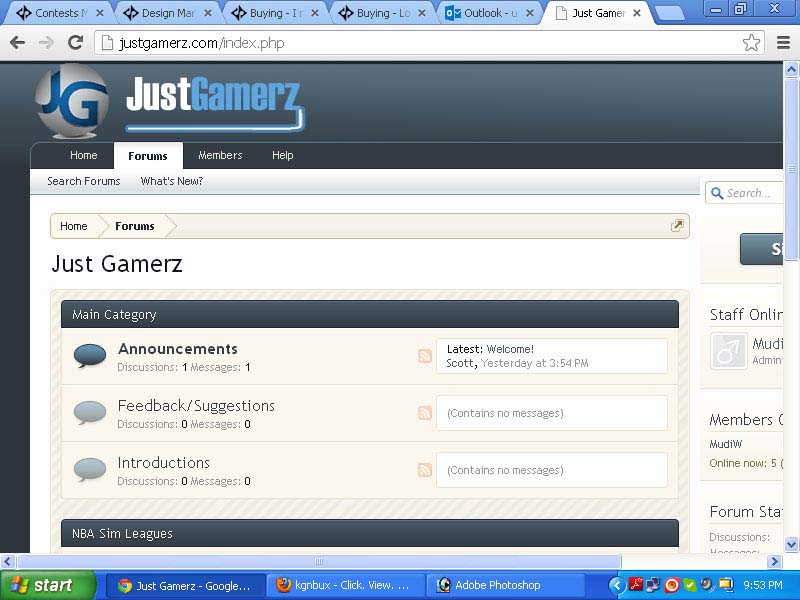Click the vertical scrollbar up arrow
The image size is (800, 600).
coord(791,69)
